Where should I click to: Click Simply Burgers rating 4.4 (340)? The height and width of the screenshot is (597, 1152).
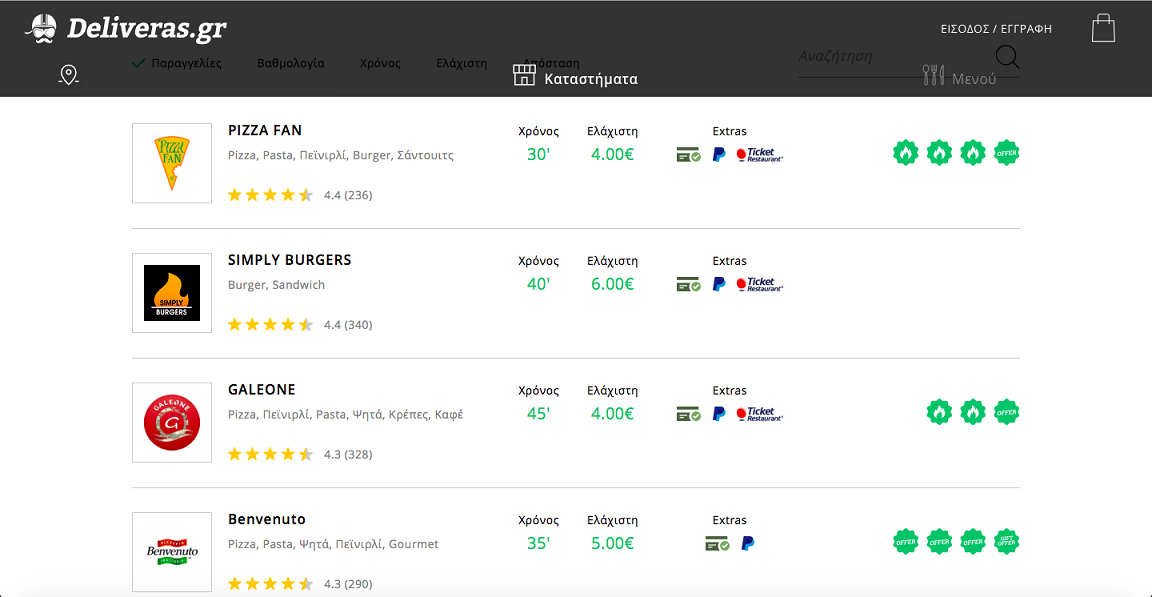[300, 325]
